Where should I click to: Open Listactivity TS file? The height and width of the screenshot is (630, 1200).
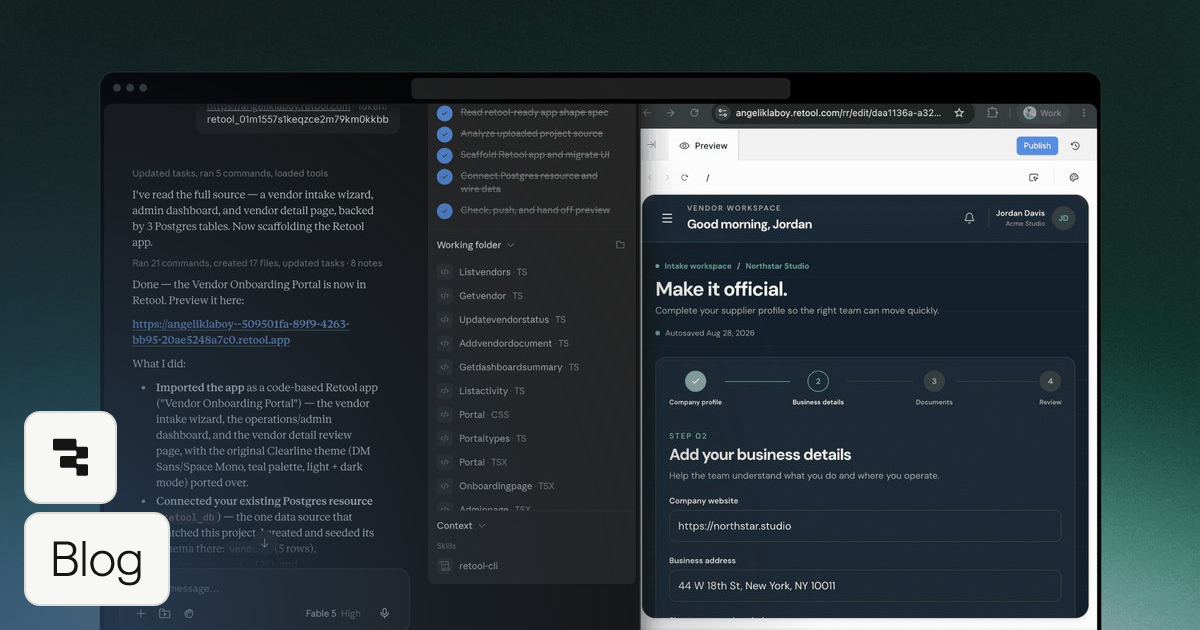[x=493, y=391]
